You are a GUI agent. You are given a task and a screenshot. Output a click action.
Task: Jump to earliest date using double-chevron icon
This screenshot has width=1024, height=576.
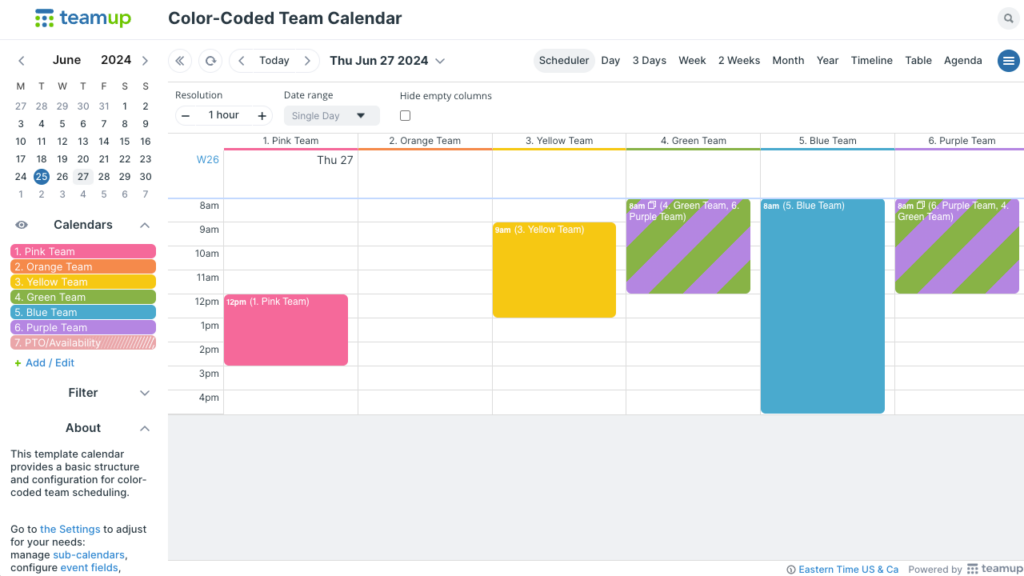180,60
